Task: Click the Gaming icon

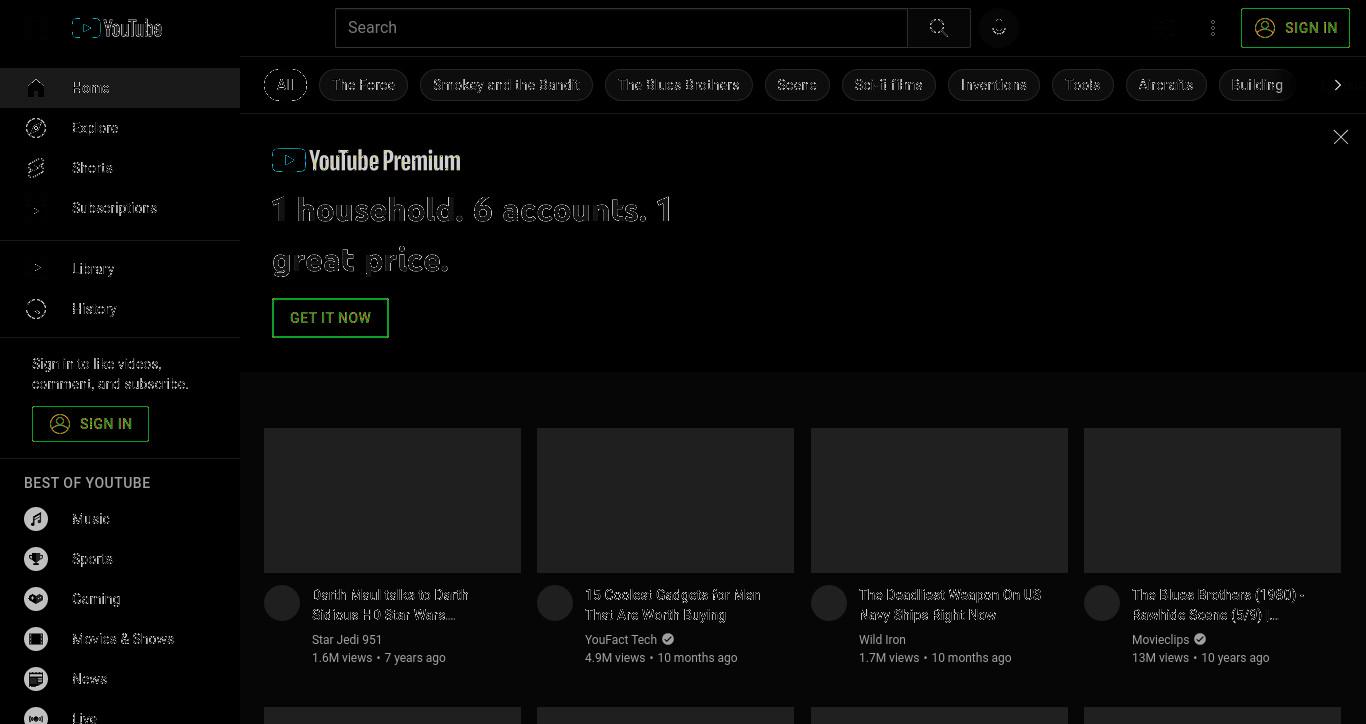Action: pyautogui.click(x=36, y=599)
